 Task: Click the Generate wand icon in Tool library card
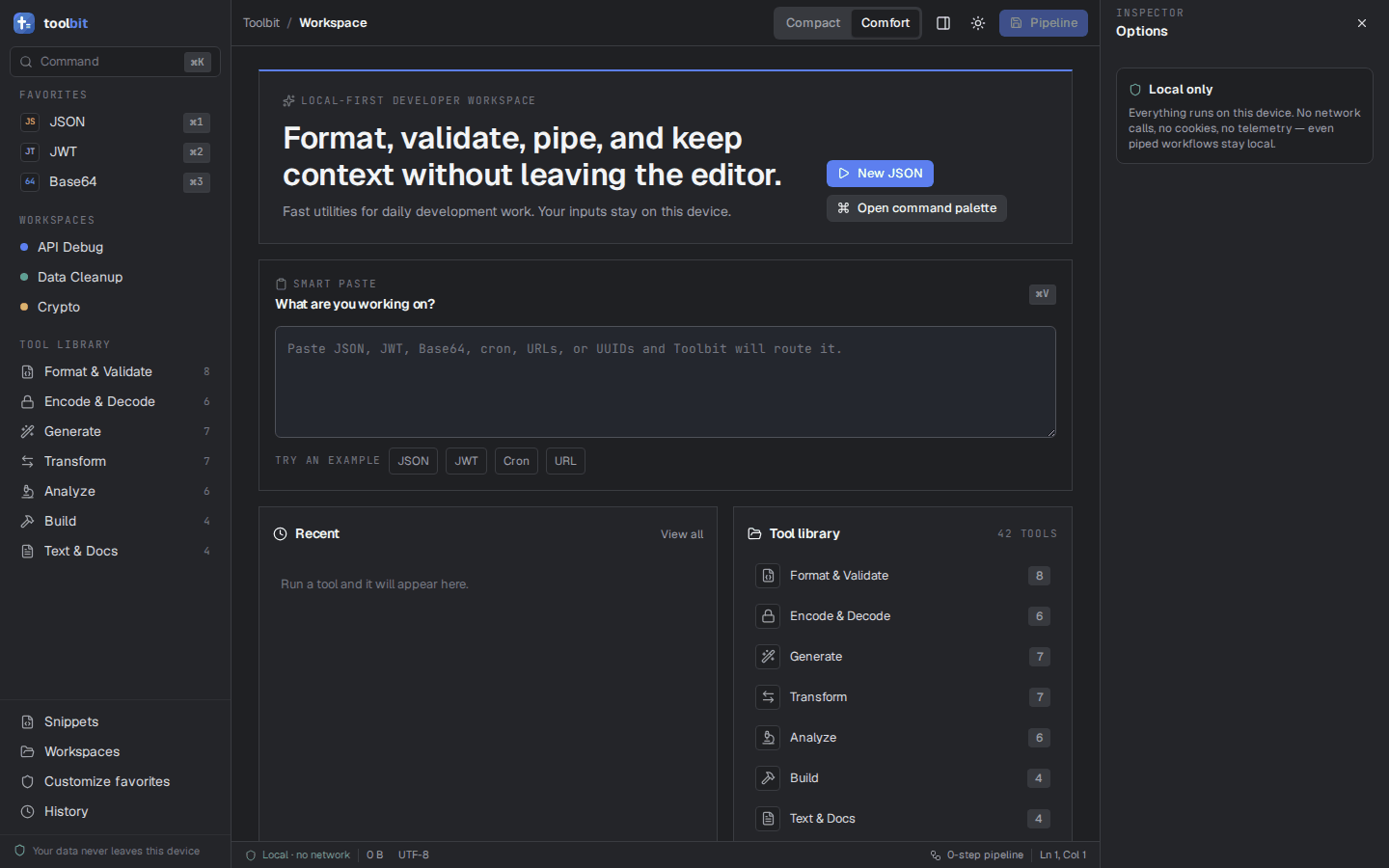(768, 657)
